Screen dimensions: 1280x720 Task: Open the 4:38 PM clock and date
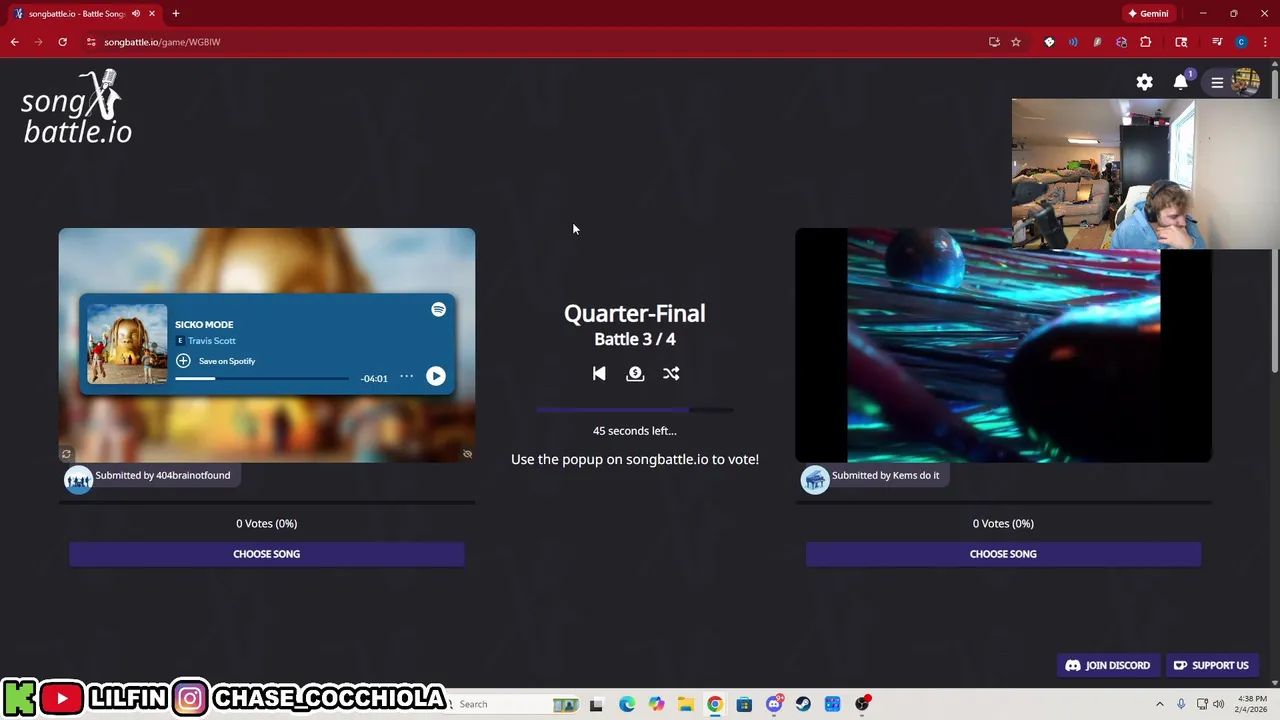[1252, 704]
